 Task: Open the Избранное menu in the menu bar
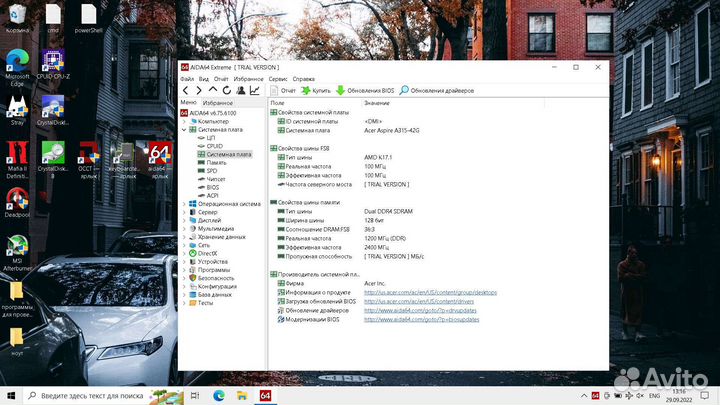(x=248, y=79)
